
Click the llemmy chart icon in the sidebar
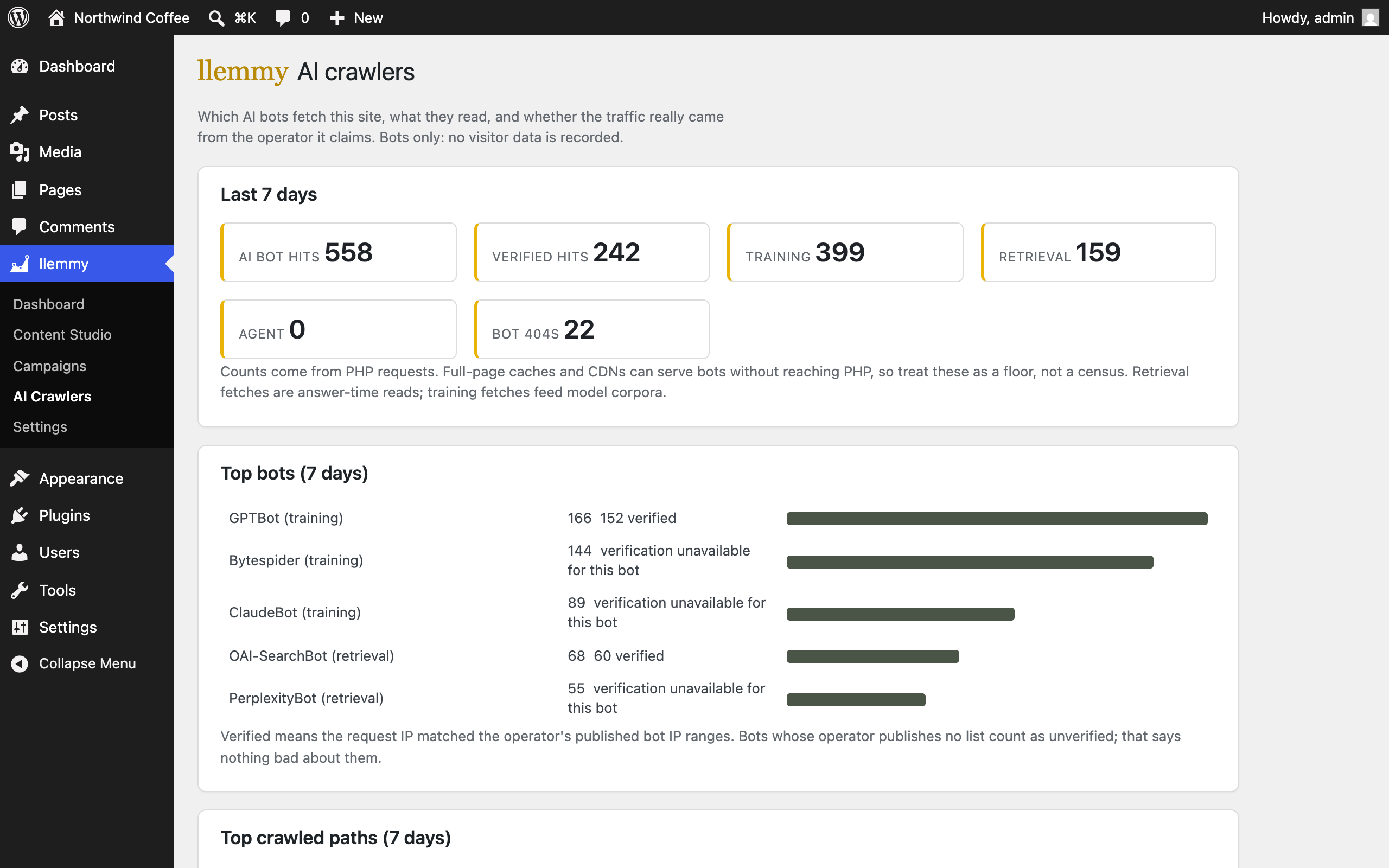(20, 264)
